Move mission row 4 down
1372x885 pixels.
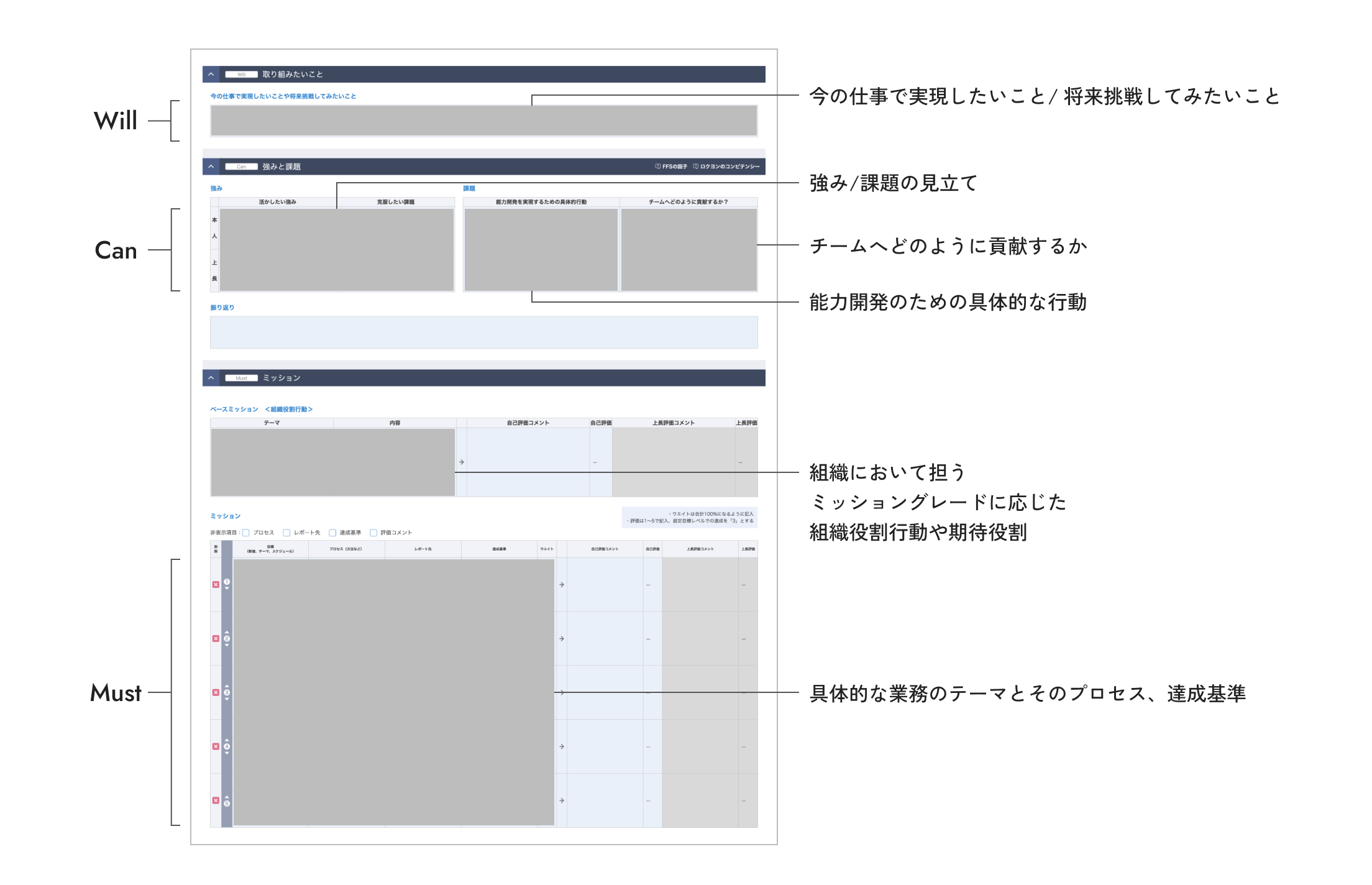pyautogui.click(x=227, y=753)
